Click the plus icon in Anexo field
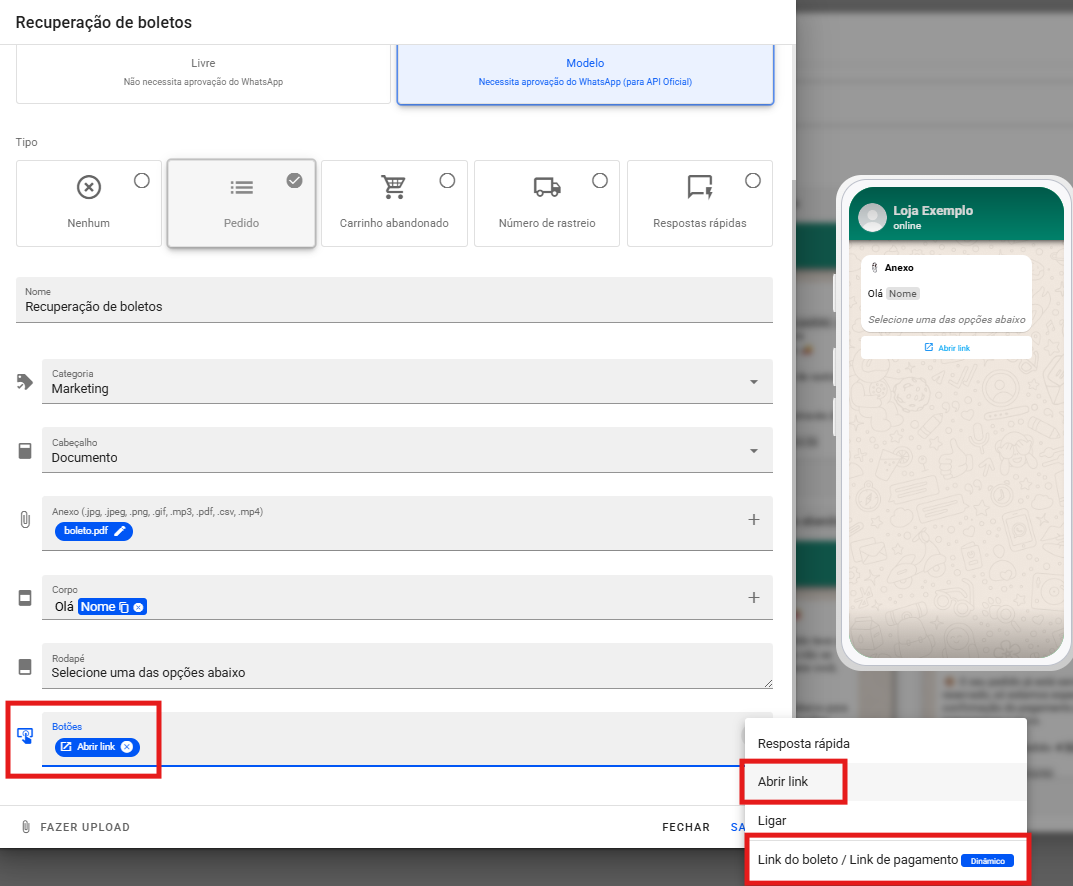This screenshot has height=886, width=1073. (x=754, y=520)
